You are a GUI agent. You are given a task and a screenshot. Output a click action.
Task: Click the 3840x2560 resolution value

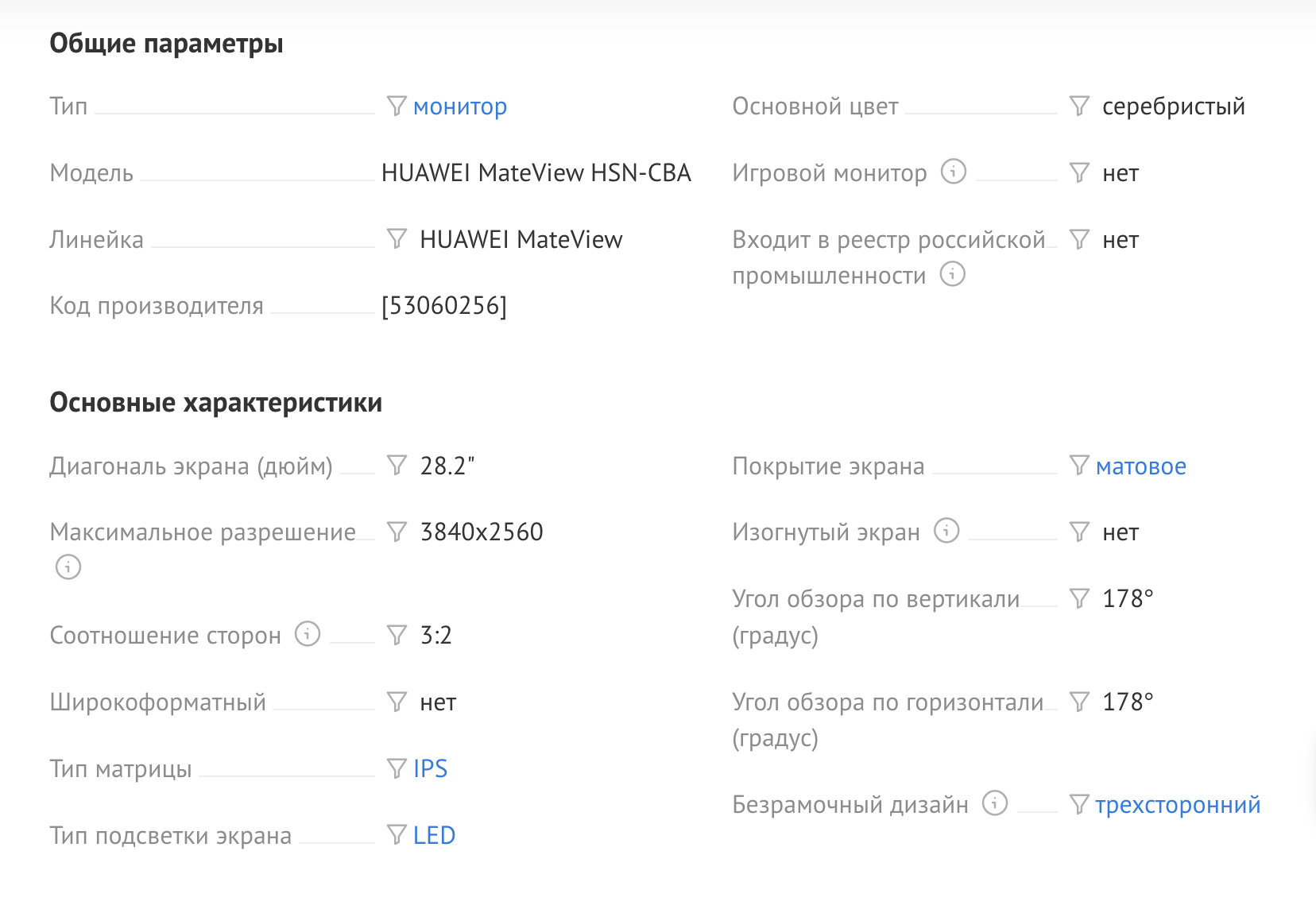coord(482,532)
